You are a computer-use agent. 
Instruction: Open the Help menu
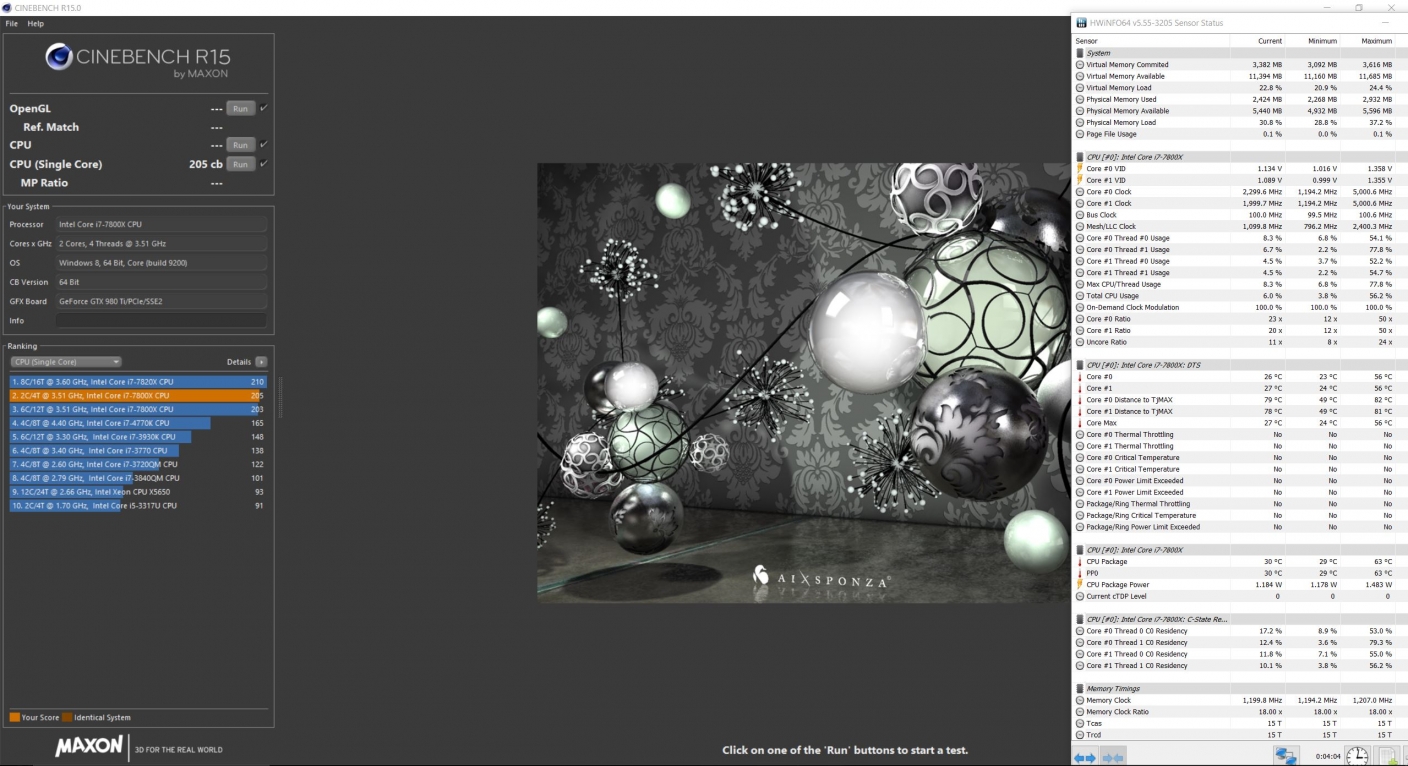click(36, 23)
